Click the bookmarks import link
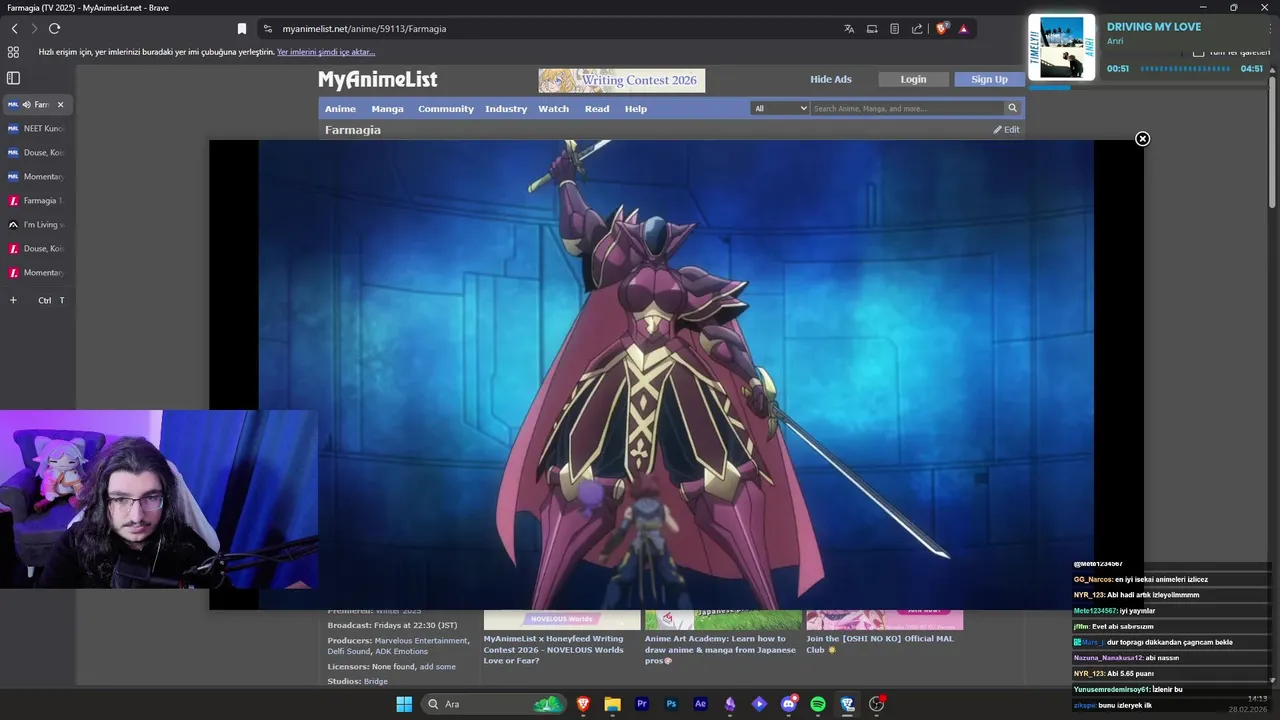The width and height of the screenshot is (1280, 720). click(326, 52)
